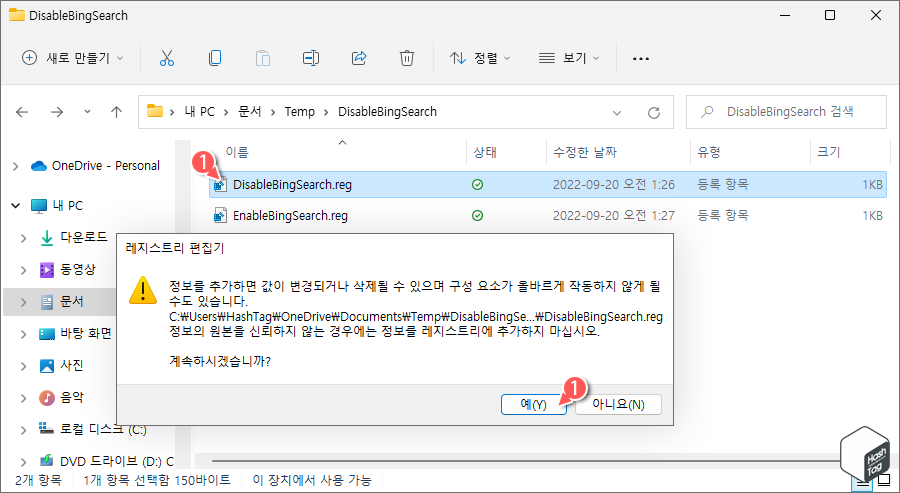Click the Paste clipboard icon
The height and width of the screenshot is (493, 900).
click(263, 58)
